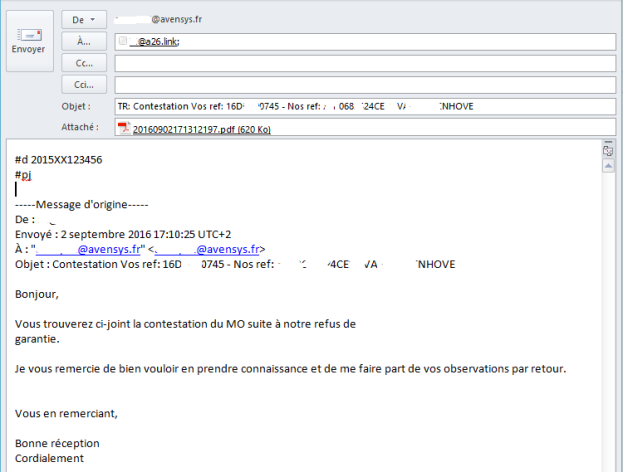The width and height of the screenshot is (623, 472).
Task: Click the Cc... button
Action: tap(85, 63)
